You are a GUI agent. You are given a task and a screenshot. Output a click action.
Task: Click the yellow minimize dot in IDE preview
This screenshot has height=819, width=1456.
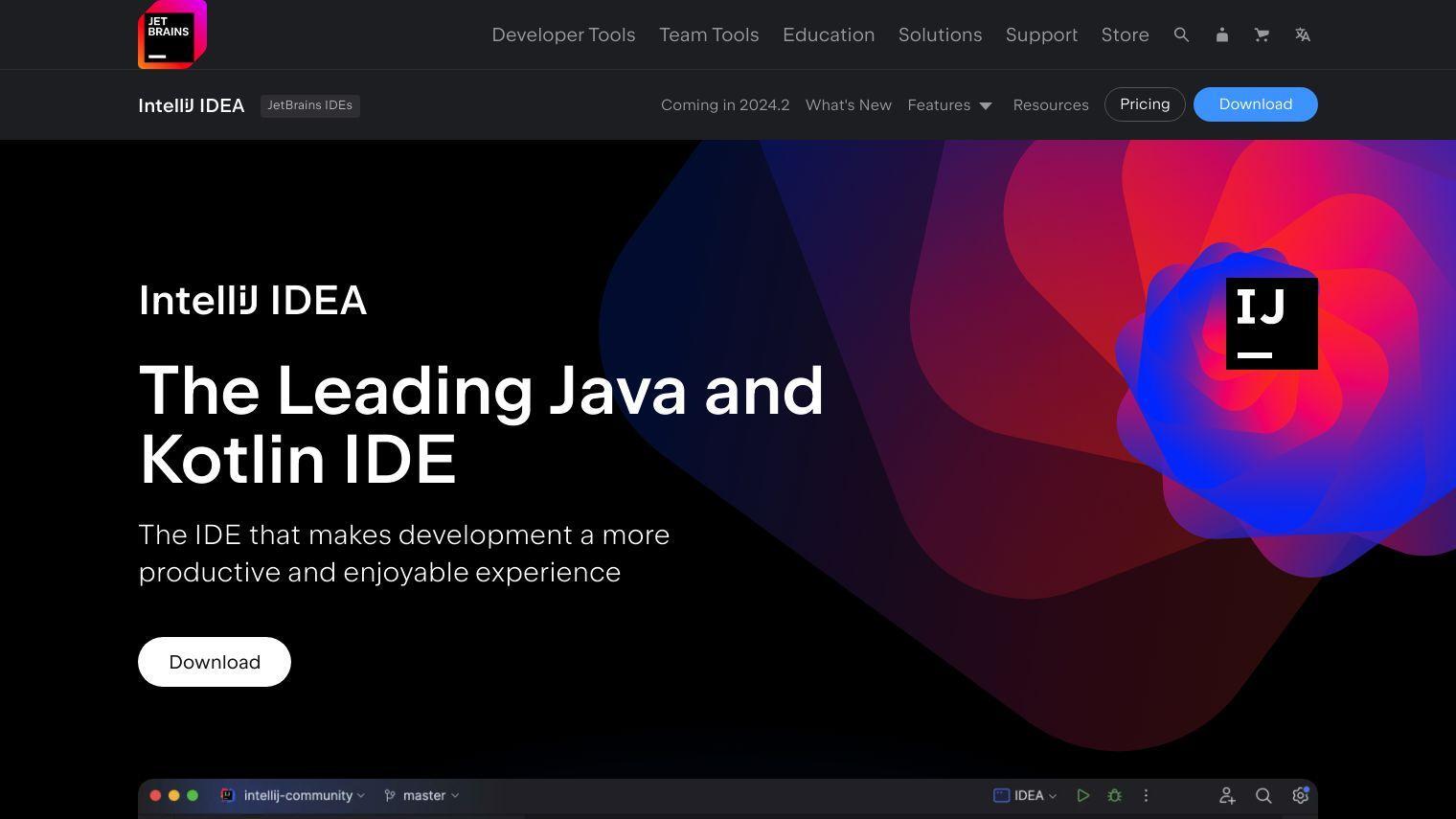[173, 795]
